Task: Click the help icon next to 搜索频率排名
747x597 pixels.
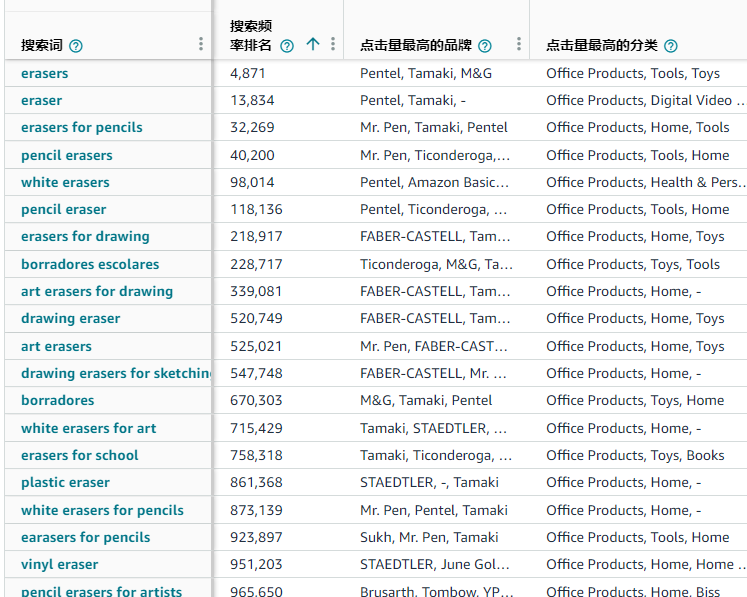Action: (287, 46)
